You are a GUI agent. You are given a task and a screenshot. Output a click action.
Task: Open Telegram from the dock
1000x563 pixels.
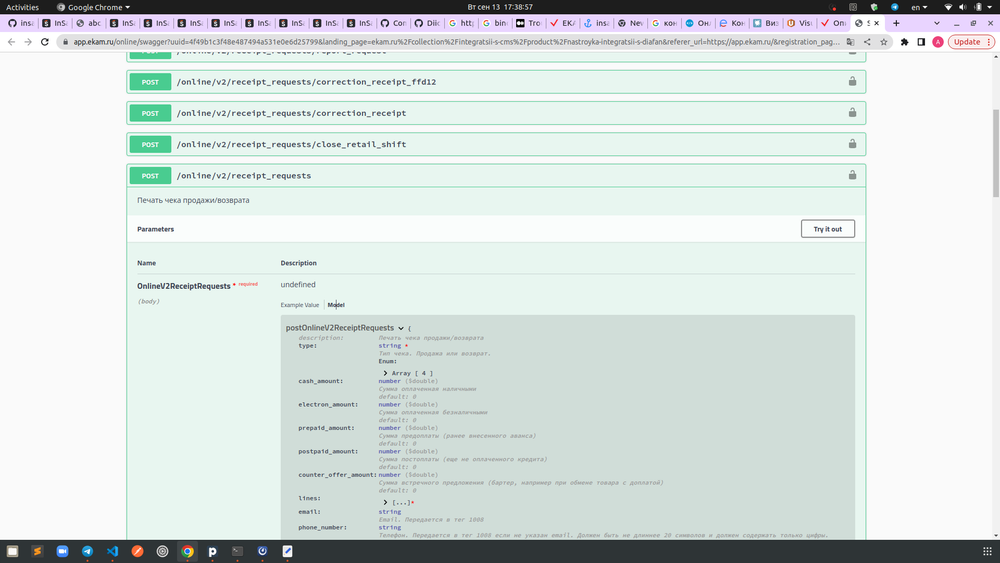point(87,551)
